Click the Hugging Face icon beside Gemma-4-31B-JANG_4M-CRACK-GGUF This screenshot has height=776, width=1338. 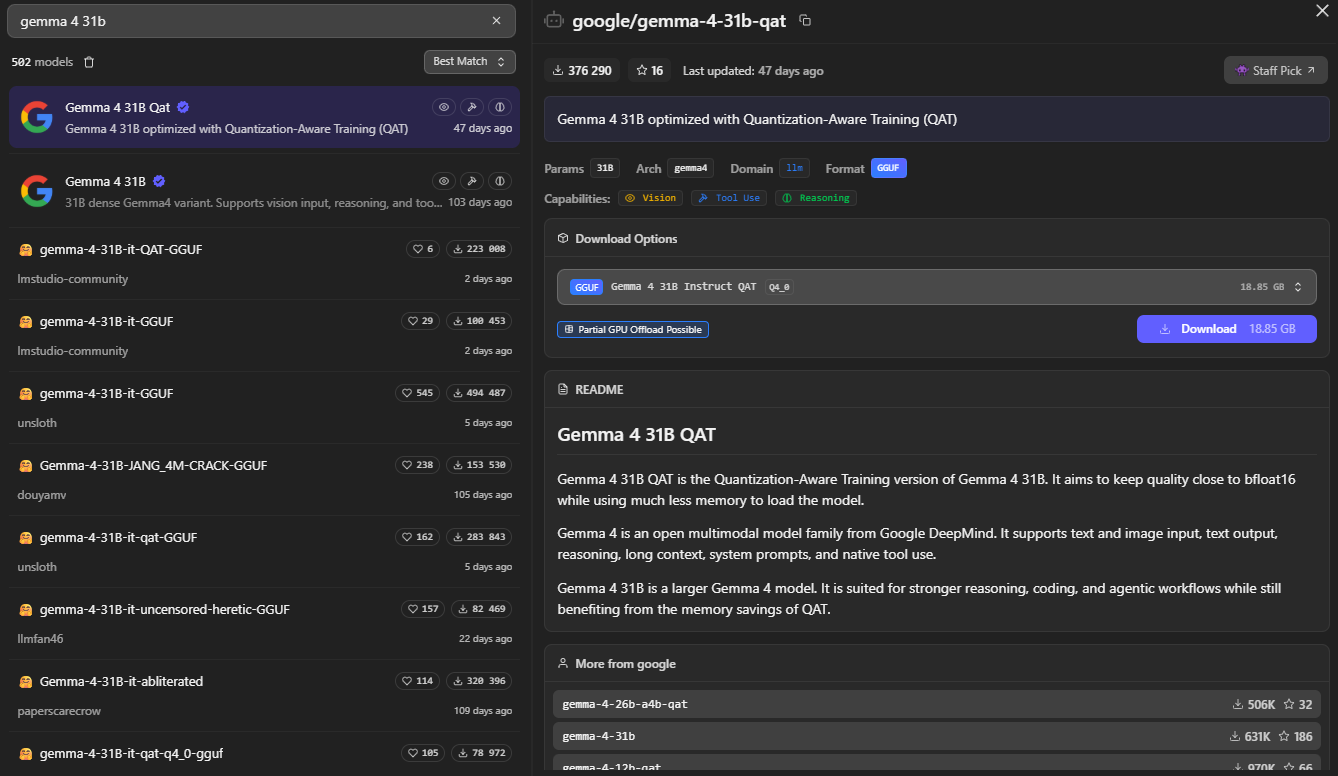point(25,466)
